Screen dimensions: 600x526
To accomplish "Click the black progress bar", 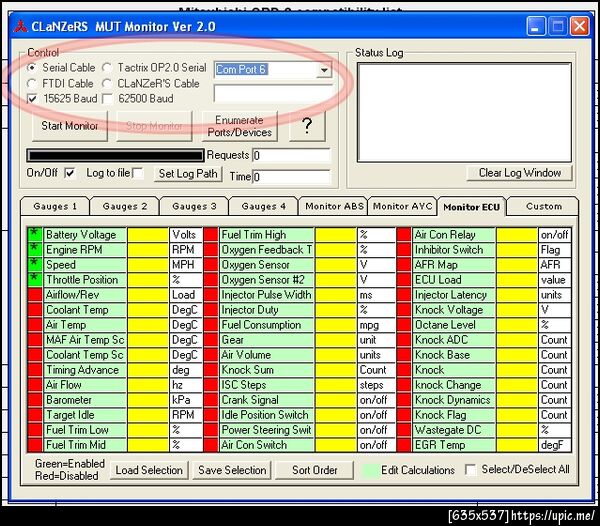I will pos(115,155).
